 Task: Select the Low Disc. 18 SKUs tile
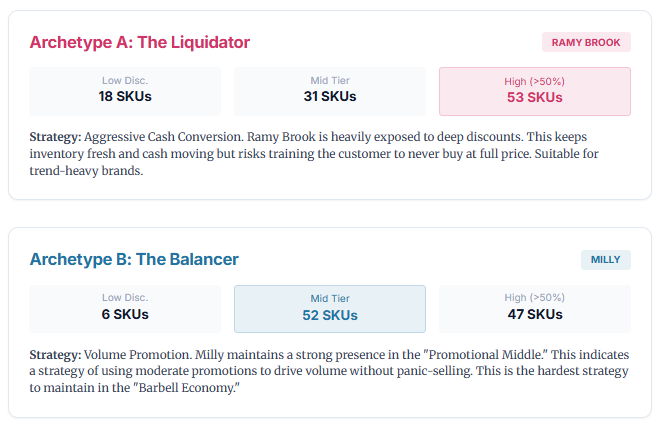click(x=125, y=91)
